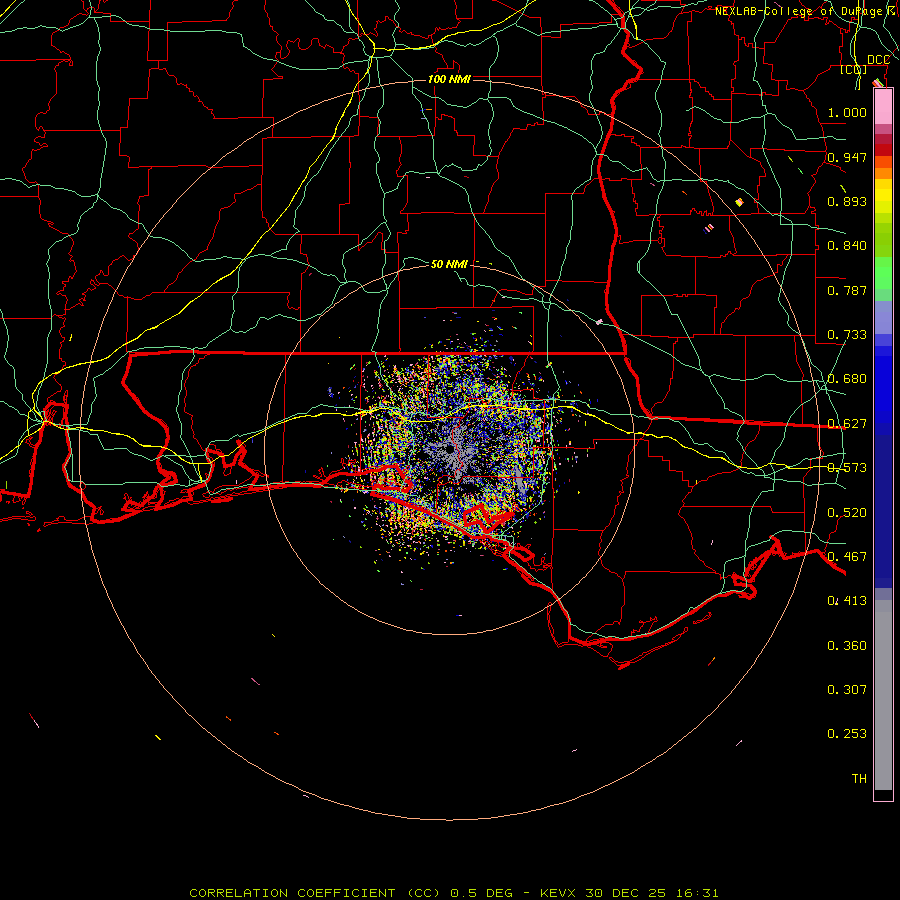Screen dimensions: 900x900
Task: Click the [CC] product label
Action: click(x=854, y=69)
